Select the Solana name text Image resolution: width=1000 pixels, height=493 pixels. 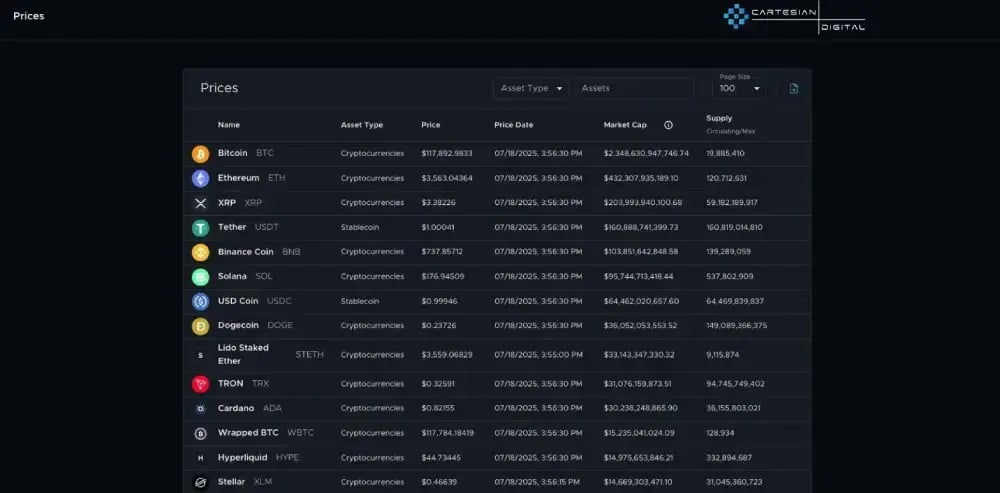pos(232,276)
